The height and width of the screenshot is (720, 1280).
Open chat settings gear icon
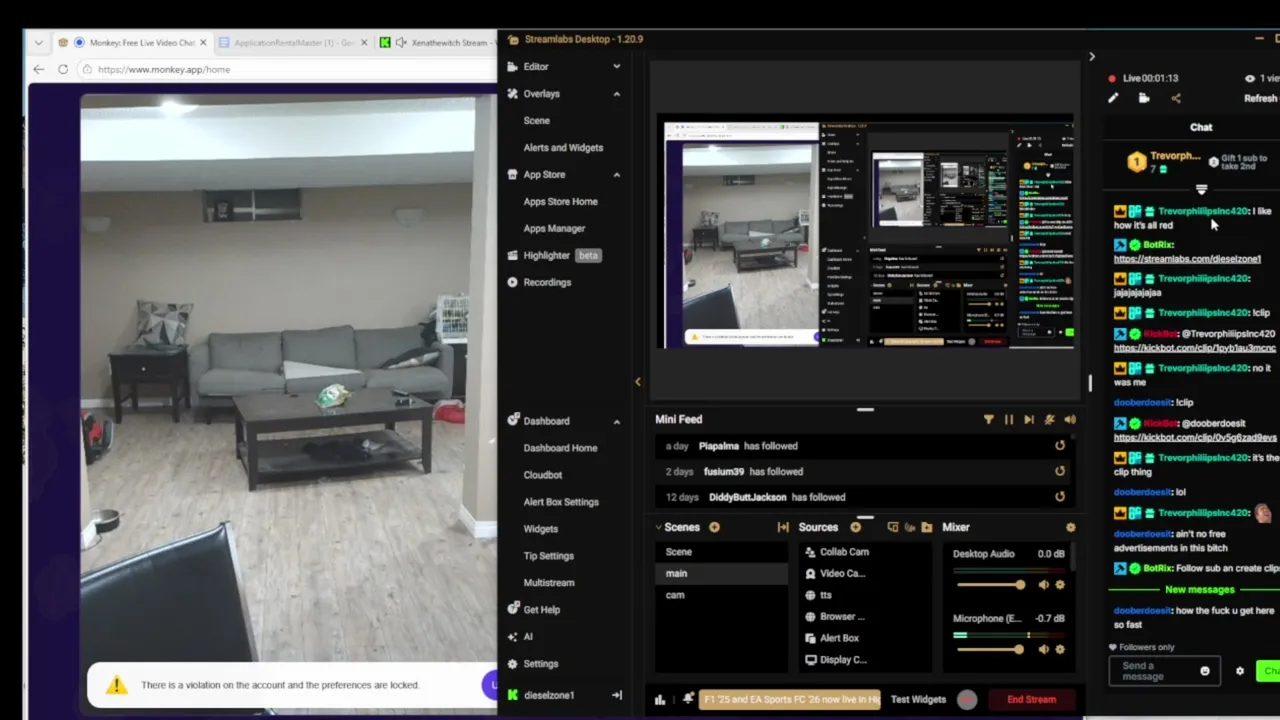tap(1240, 671)
